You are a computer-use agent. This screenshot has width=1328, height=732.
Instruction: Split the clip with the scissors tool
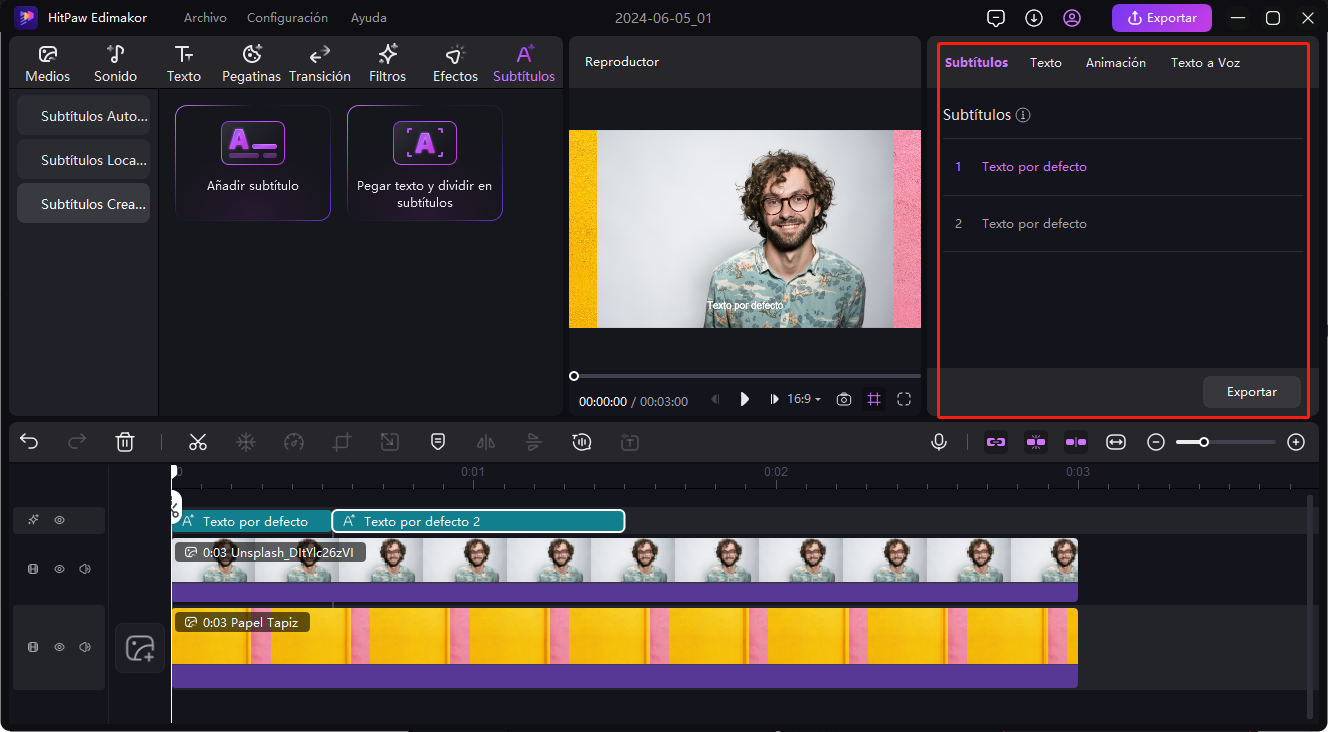(x=198, y=441)
